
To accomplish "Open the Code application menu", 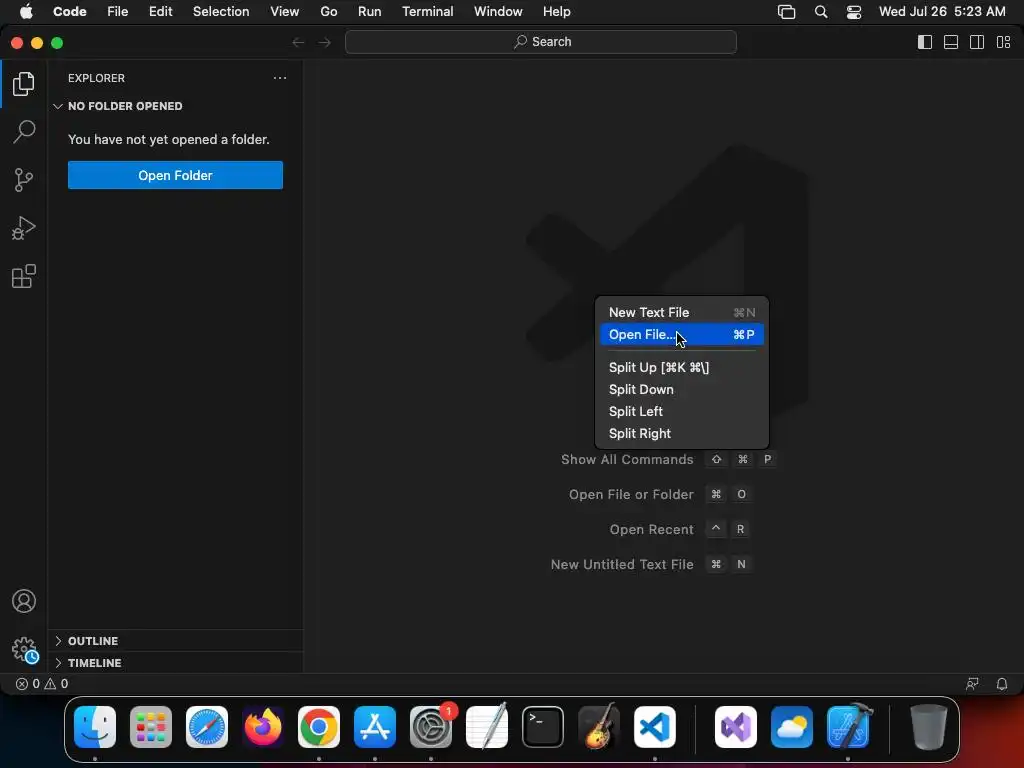I will (70, 12).
